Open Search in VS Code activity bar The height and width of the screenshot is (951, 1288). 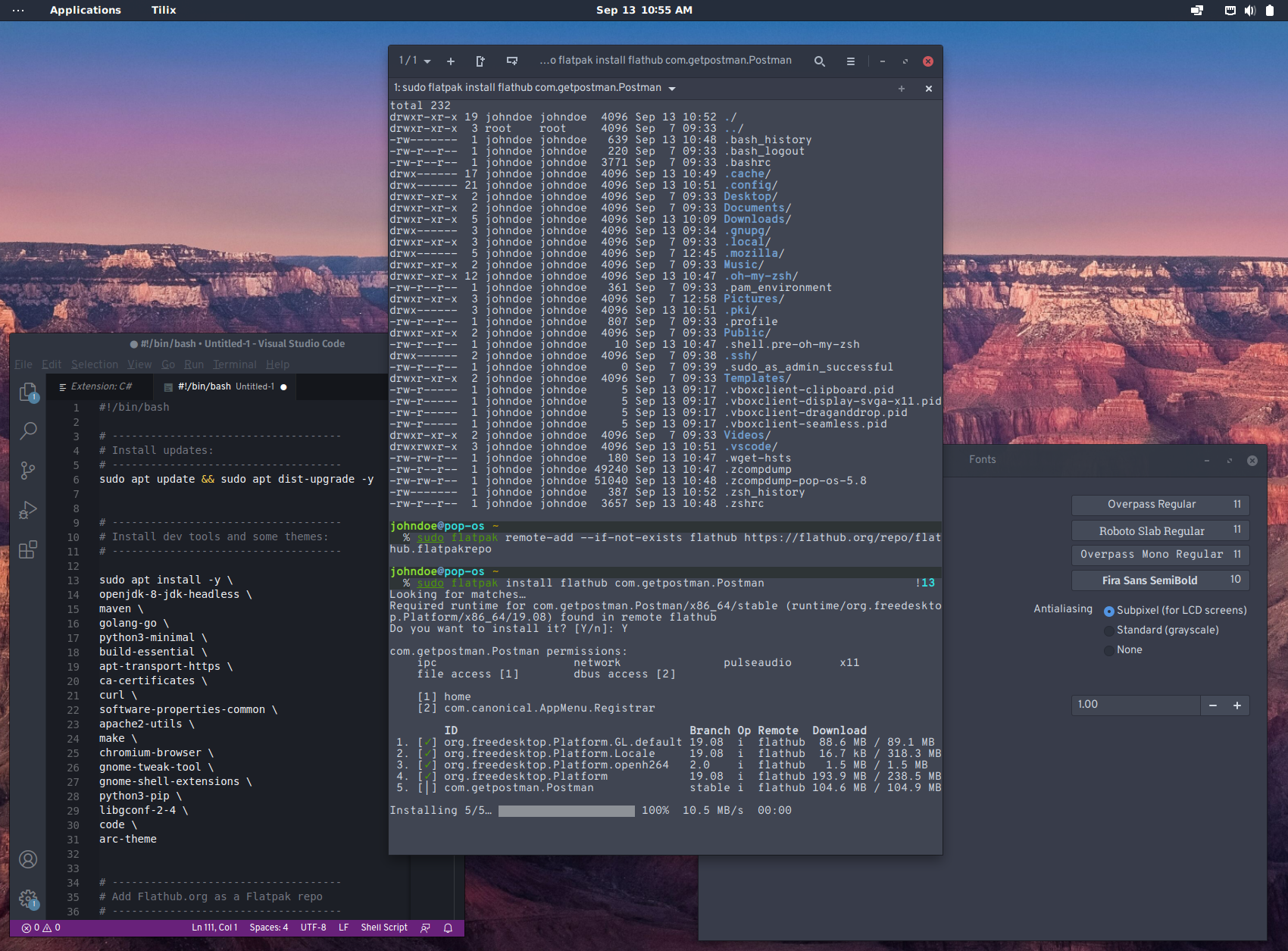pyautogui.click(x=28, y=431)
